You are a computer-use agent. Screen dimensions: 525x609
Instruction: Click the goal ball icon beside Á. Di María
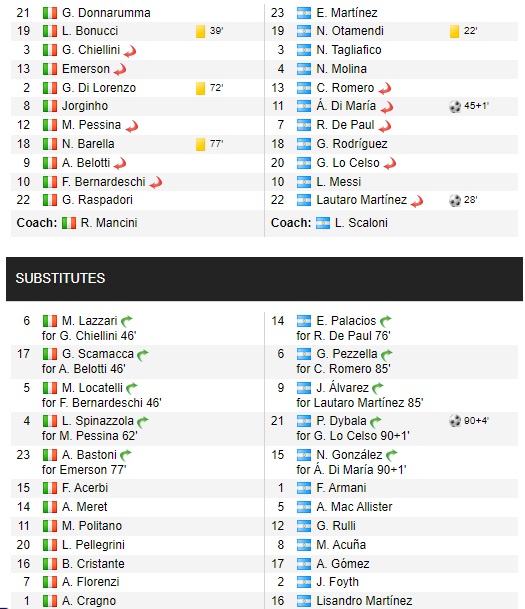coord(455,106)
